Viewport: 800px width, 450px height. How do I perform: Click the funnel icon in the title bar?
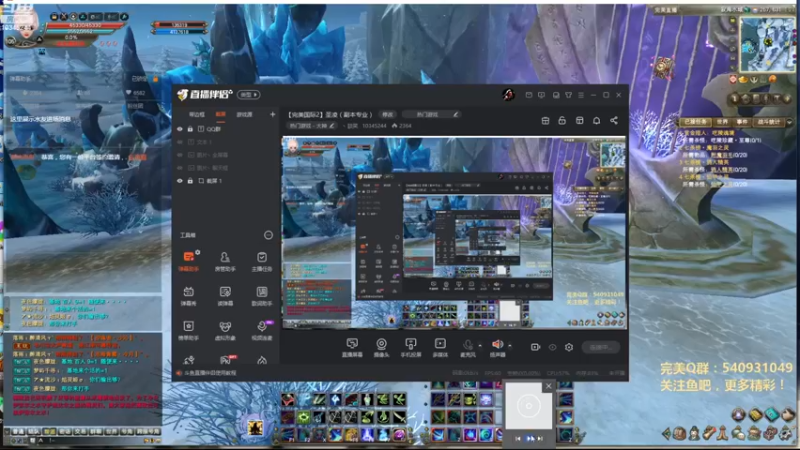tap(568, 95)
